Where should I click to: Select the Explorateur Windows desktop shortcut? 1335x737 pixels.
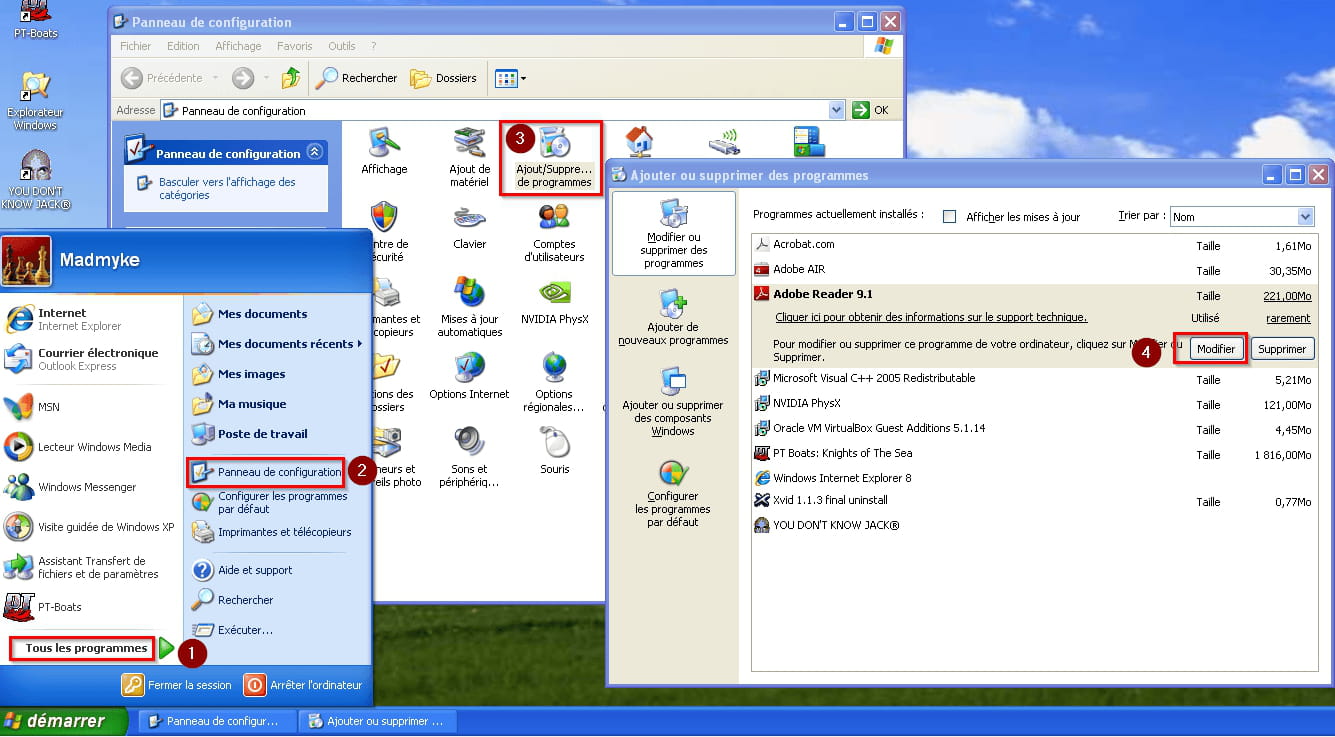point(36,101)
